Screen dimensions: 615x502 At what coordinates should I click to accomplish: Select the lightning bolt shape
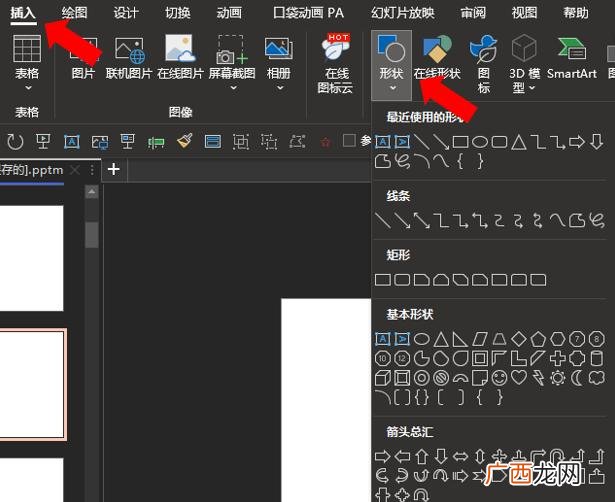coord(538,378)
